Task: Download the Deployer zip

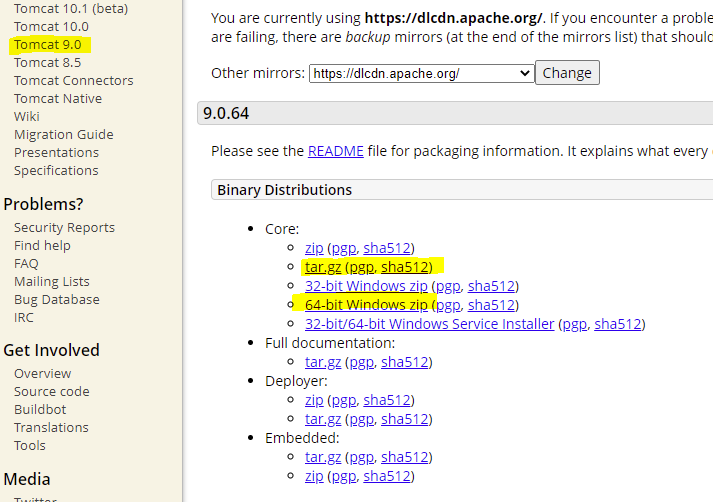Action: (314, 400)
